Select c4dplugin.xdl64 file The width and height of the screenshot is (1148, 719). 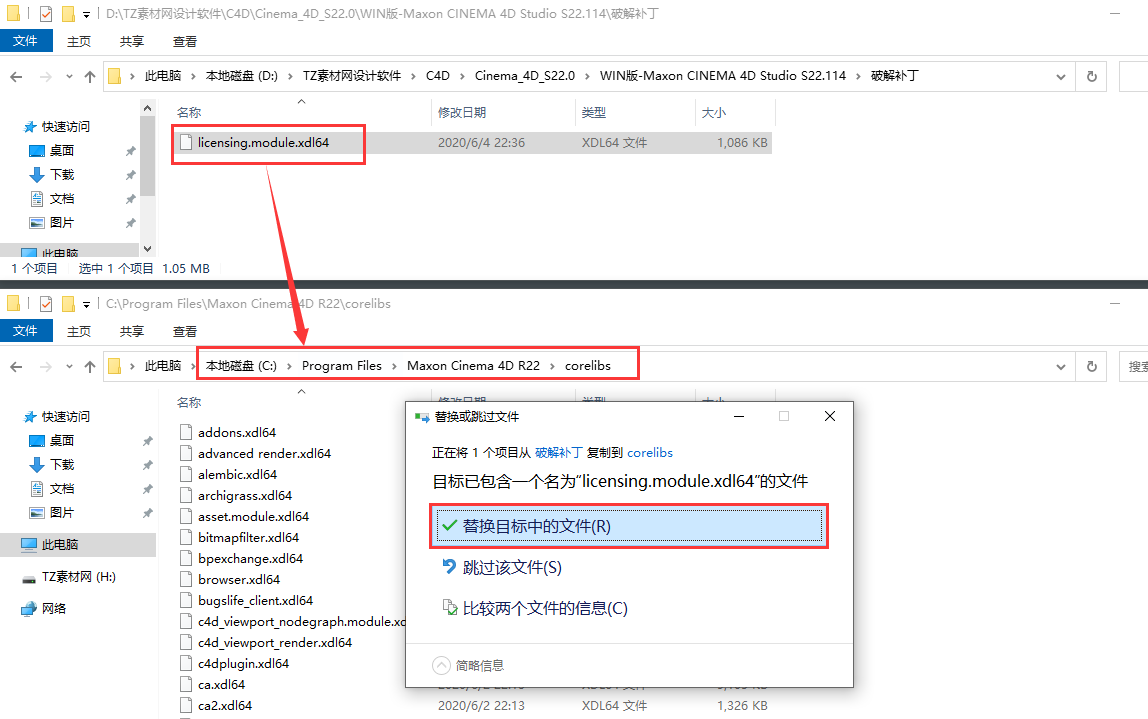click(243, 664)
